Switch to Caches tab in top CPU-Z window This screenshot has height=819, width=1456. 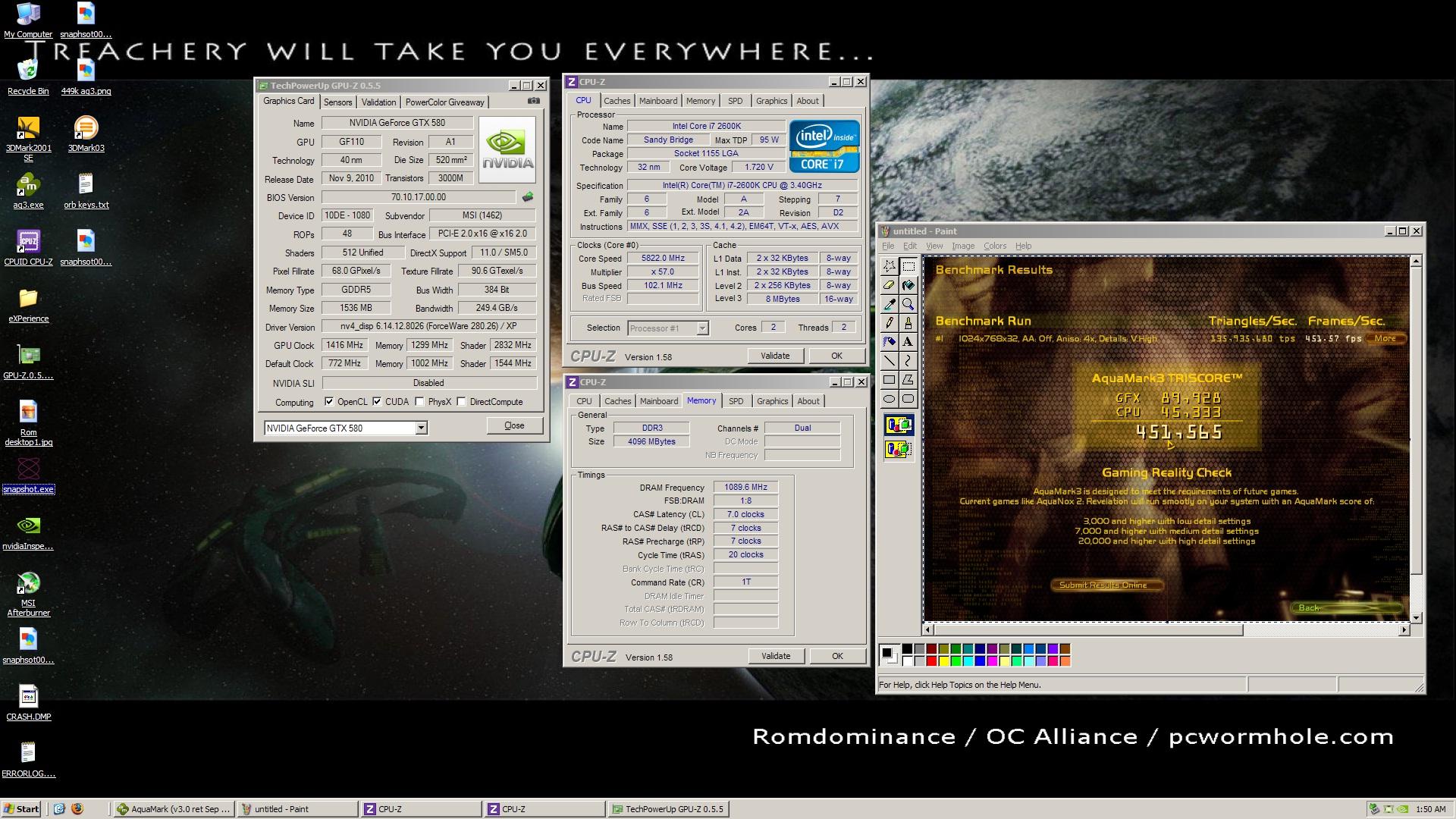click(x=617, y=101)
